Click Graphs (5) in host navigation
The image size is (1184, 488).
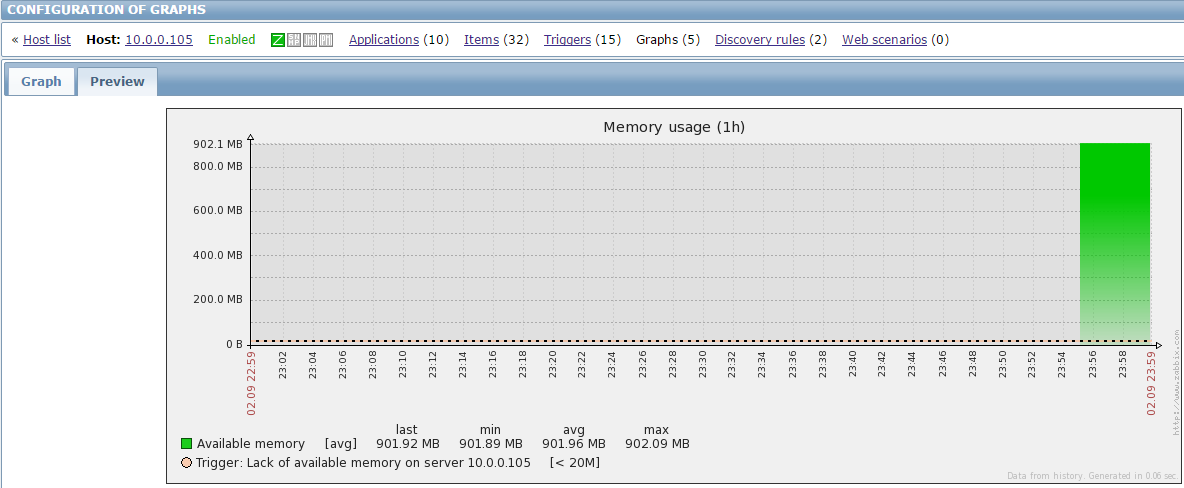click(668, 39)
